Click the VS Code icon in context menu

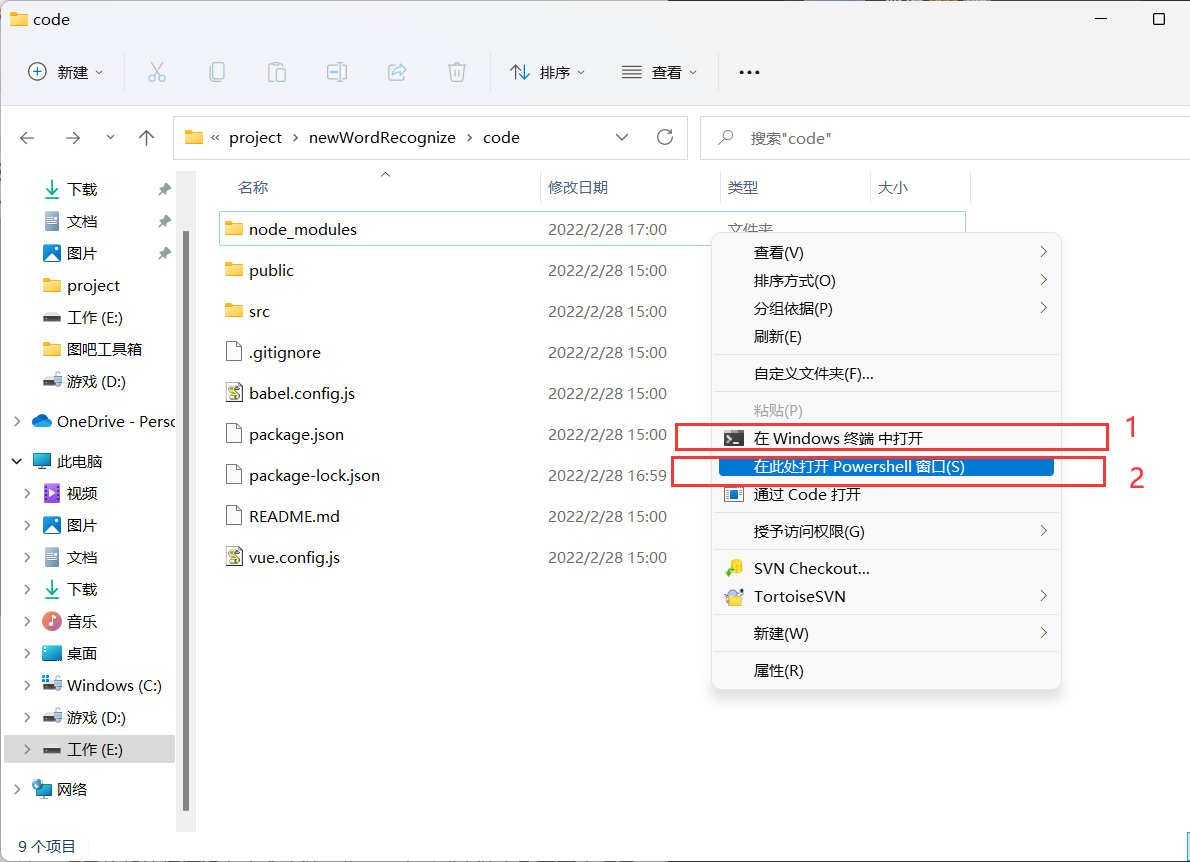point(734,494)
